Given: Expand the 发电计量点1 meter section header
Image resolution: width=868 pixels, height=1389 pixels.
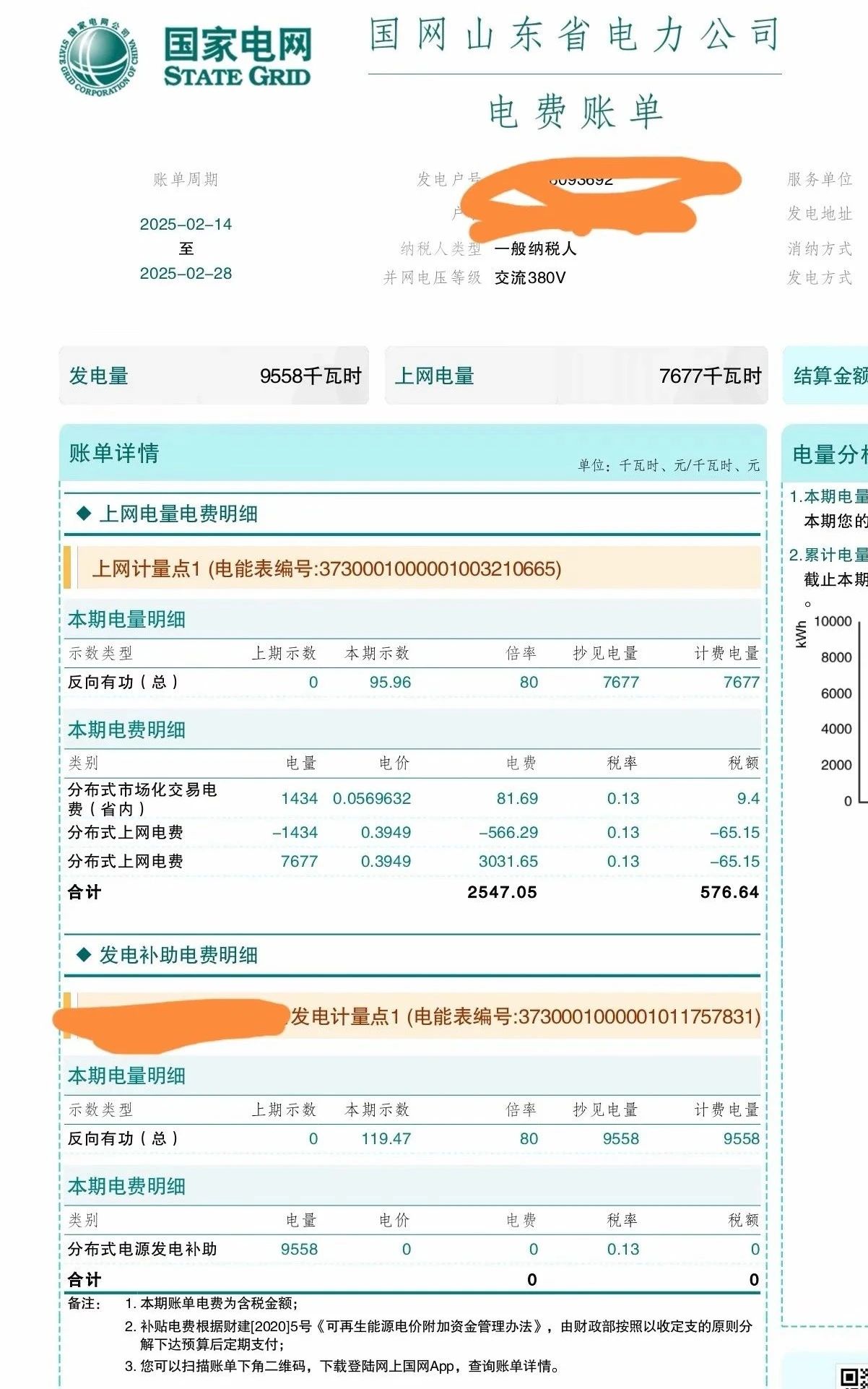Looking at the screenshot, I should [524, 1017].
